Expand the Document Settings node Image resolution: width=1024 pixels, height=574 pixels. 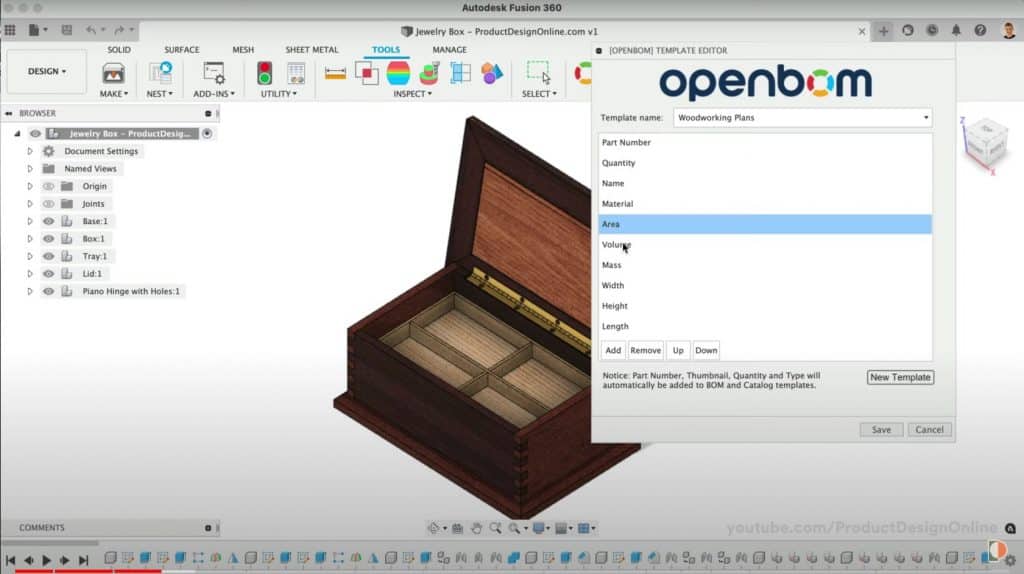[29, 151]
